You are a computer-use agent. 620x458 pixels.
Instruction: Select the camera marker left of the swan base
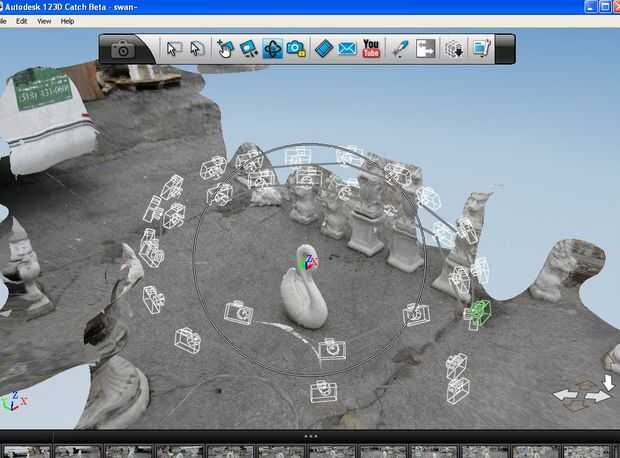pyautogui.click(x=239, y=313)
